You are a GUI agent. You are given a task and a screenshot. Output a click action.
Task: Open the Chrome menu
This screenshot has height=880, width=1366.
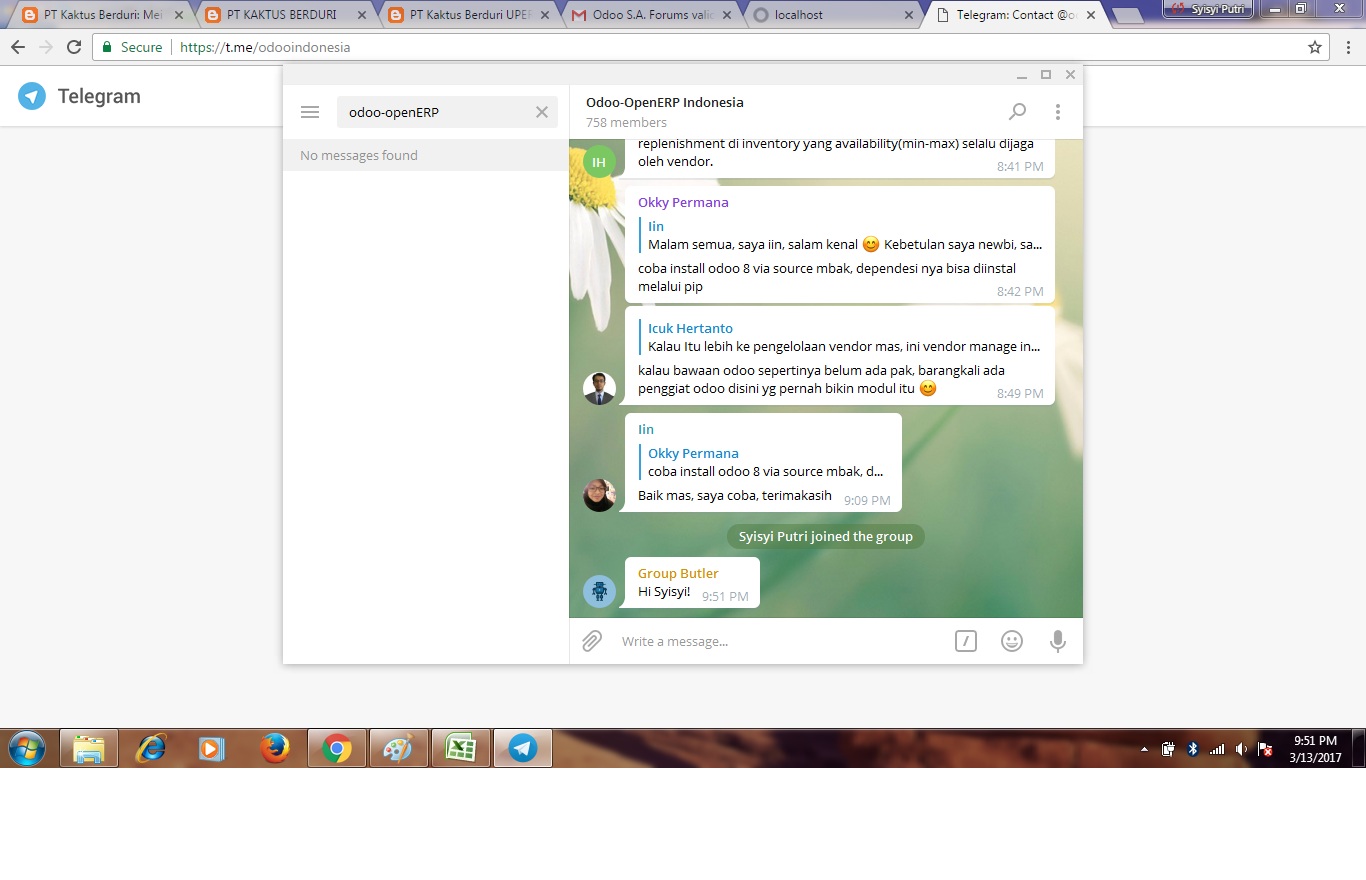pos(1347,47)
